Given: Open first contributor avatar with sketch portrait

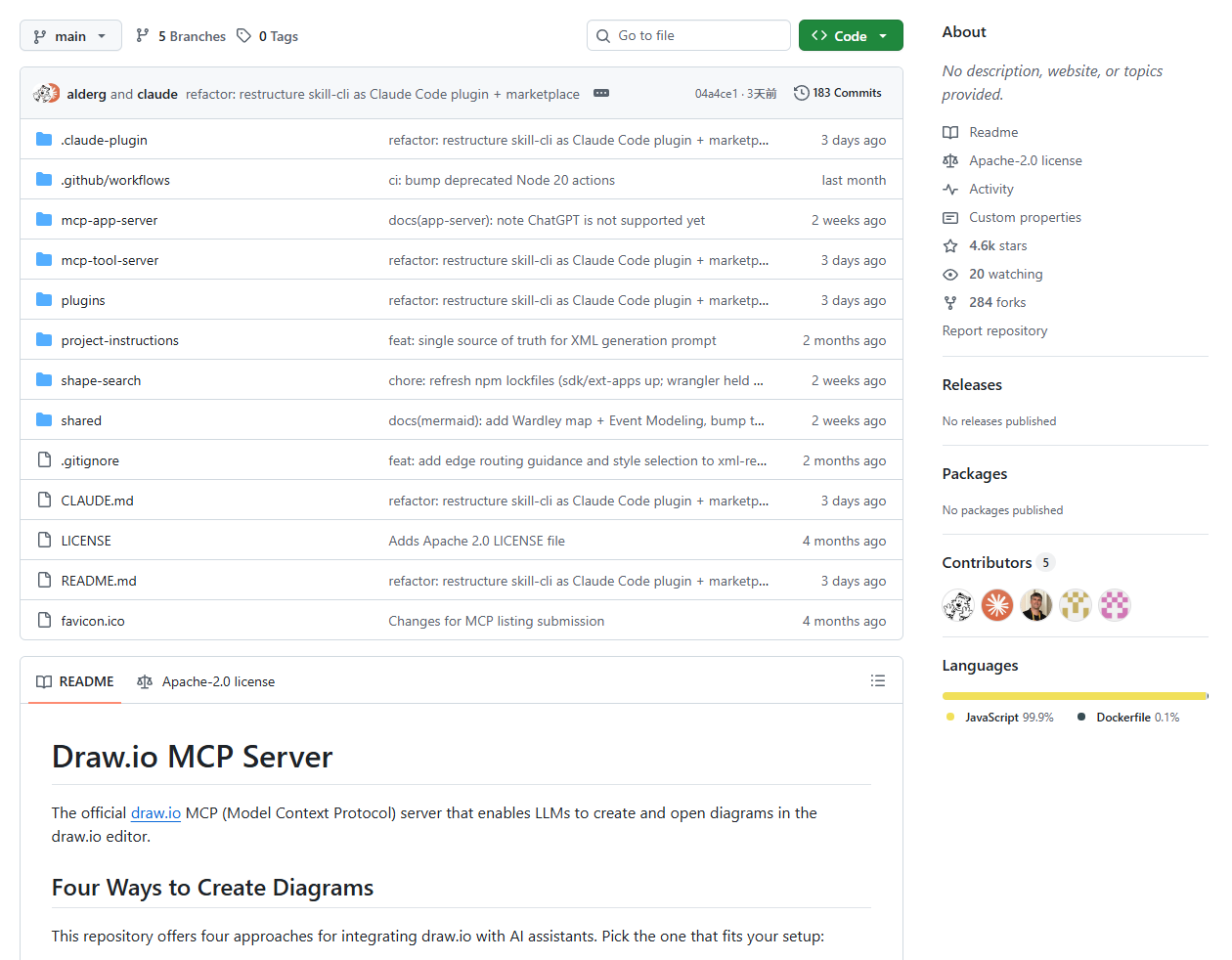Looking at the screenshot, I should 958,605.
